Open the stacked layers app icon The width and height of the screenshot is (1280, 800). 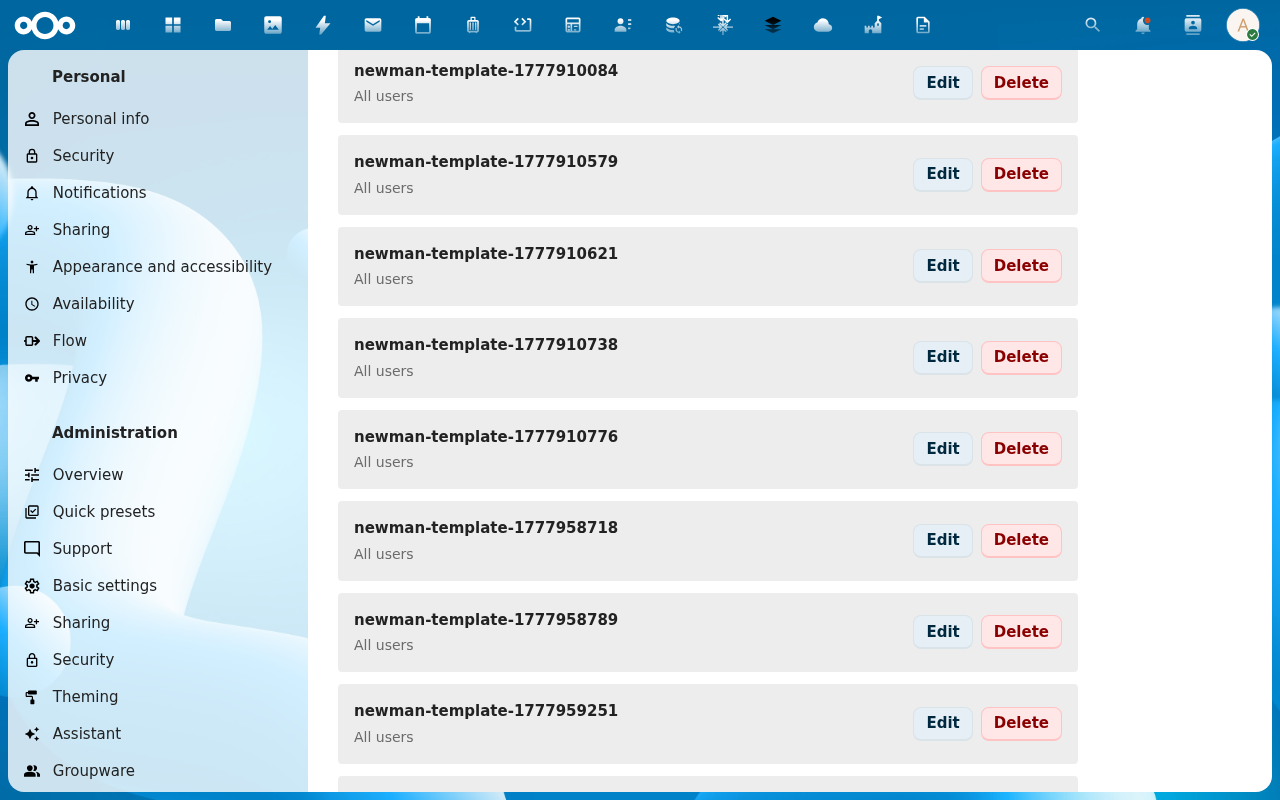773,25
